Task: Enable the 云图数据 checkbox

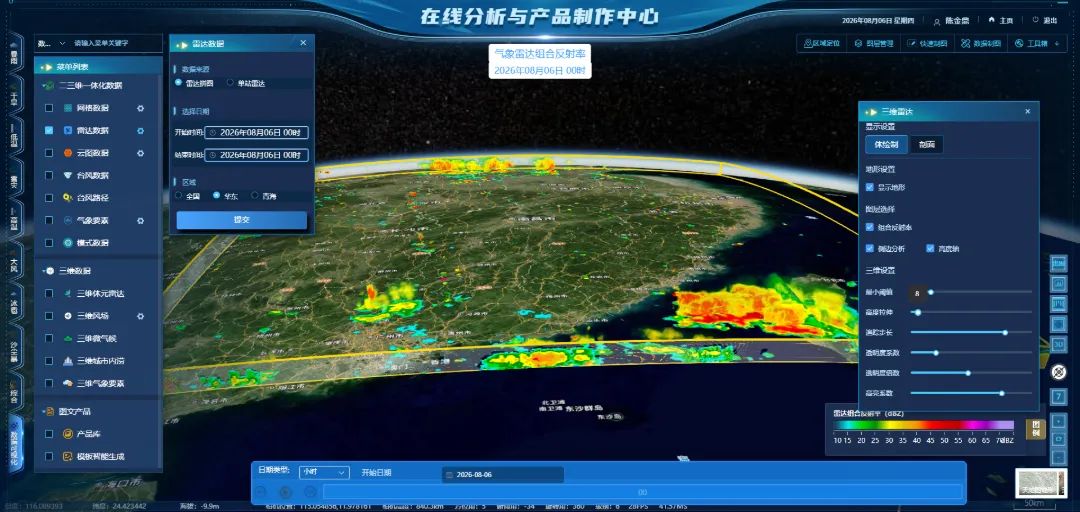Action: (x=49, y=153)
